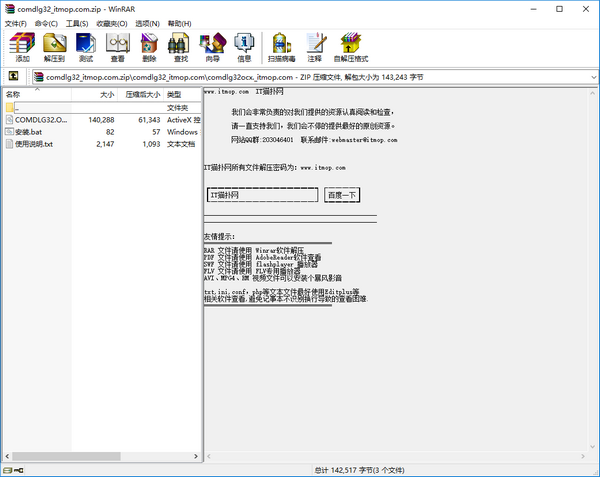Click the 安装.bat file icon
This screenshot has height=477, width=600.
click(10, 132)
